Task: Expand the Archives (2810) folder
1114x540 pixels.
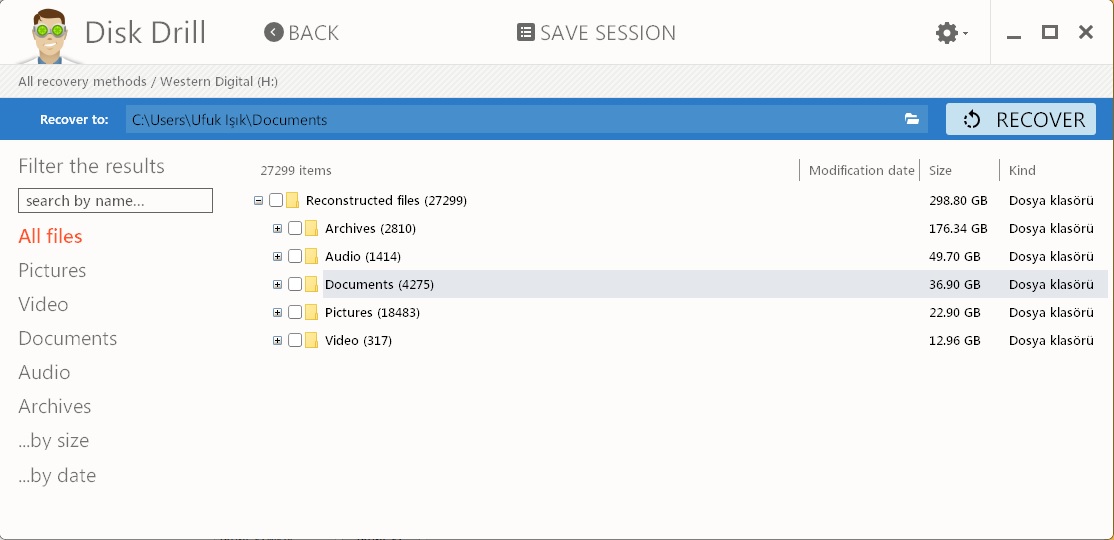Action: pyautogui.click(x=277, y=229)
